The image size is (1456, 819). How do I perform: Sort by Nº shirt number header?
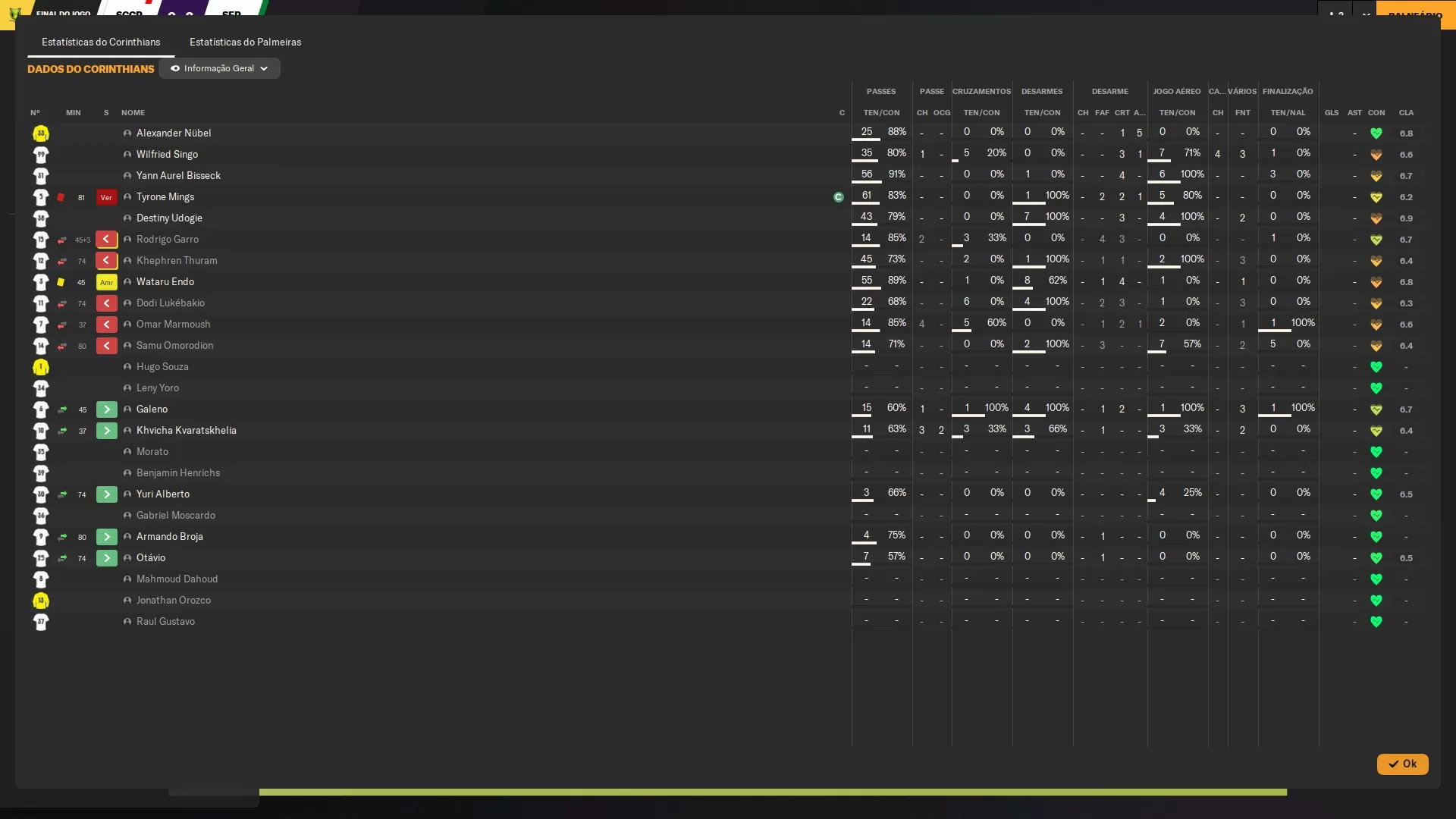click(x=35, y=113)
